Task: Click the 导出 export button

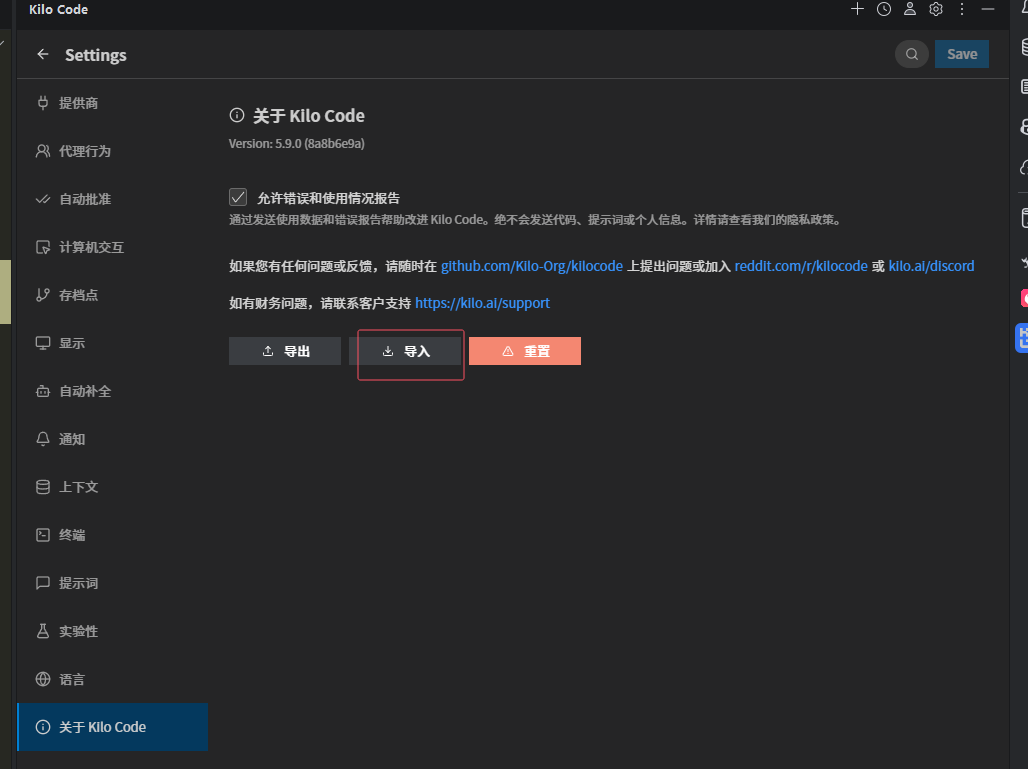Action: (x=285, y=351)
